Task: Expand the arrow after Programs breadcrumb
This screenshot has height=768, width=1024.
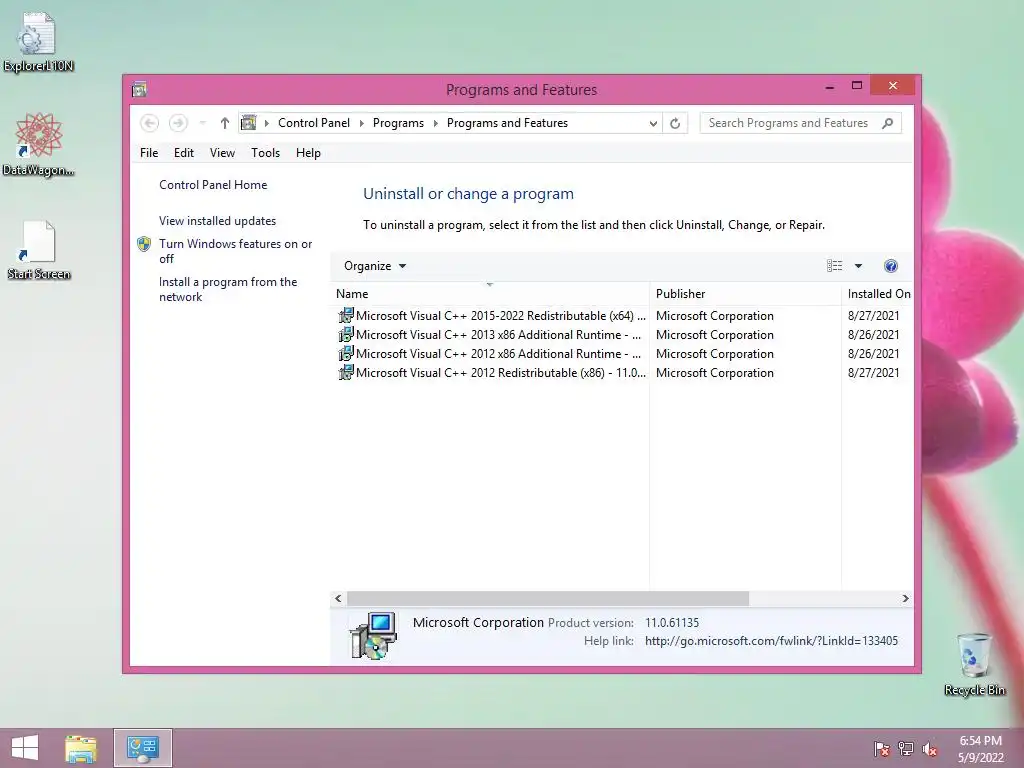Action: pyautogui.click(x=436, y=123)
